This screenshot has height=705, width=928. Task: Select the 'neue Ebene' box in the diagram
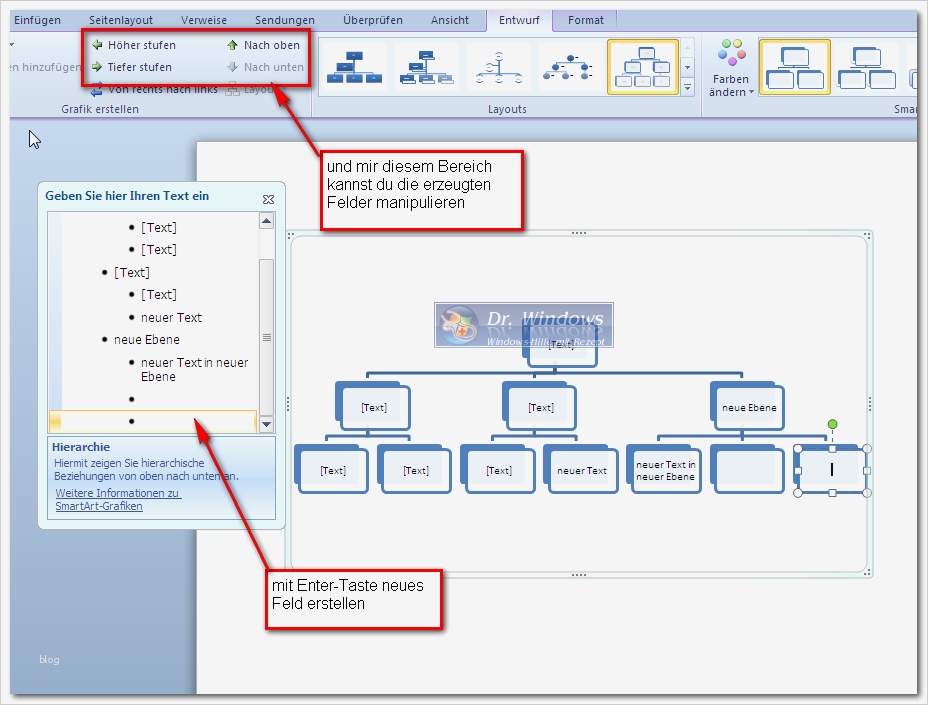749,408
